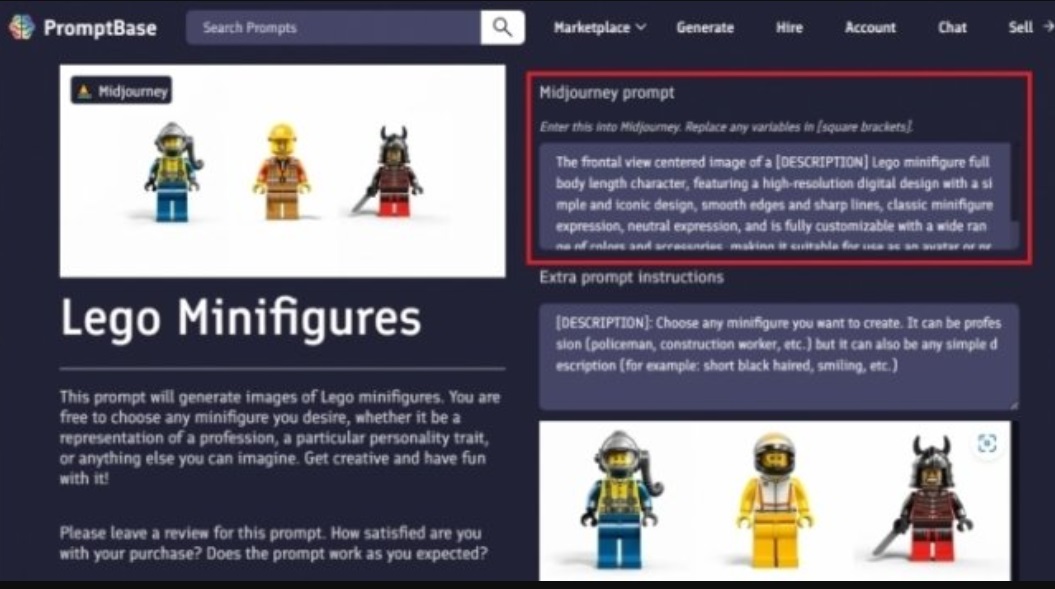Click the expand image icon on the sample picture
The width and height of the screenshot is (1055, 589).
(987, 444)
